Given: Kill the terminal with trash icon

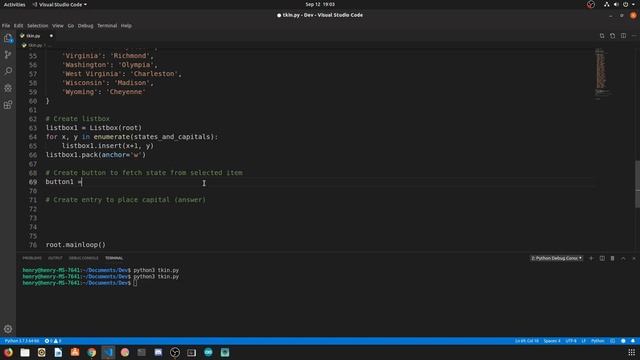Looking at the screenshot, I should click(613, 258).
